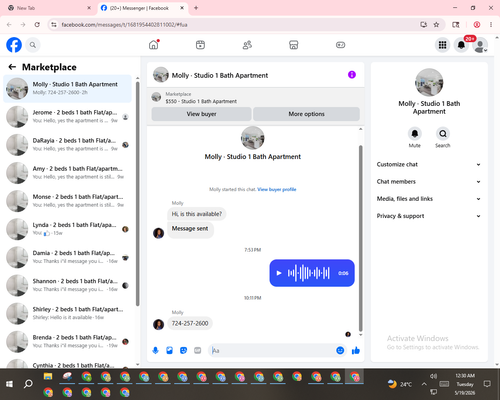The height and width of the screenshot is (400, 500).
Task: Open File Explorer from the taskbar
Action: [x=48, y=376]
